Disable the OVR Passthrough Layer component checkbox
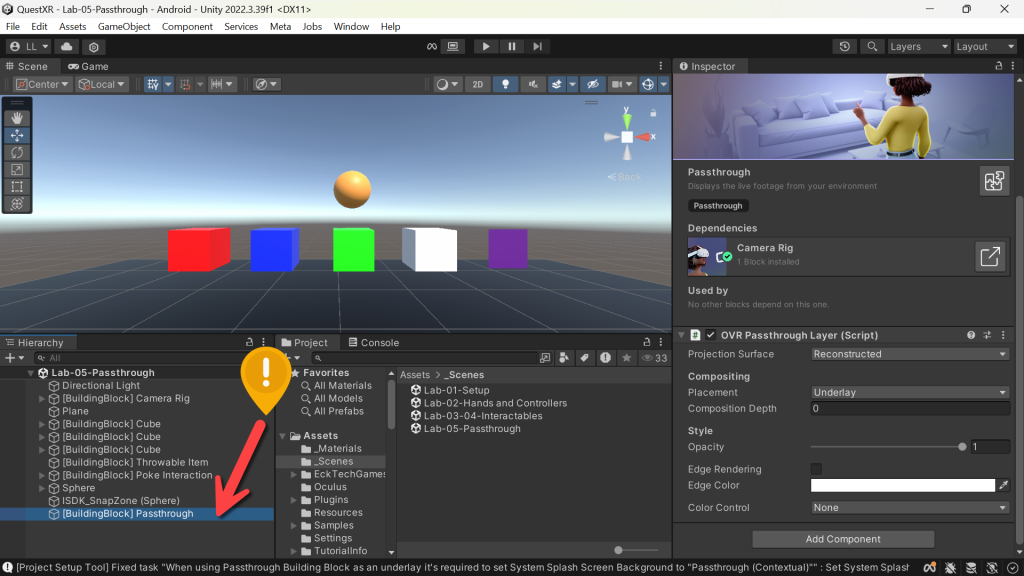The height and width of the screenshot is (576, 1024). [x=711, y=335]
